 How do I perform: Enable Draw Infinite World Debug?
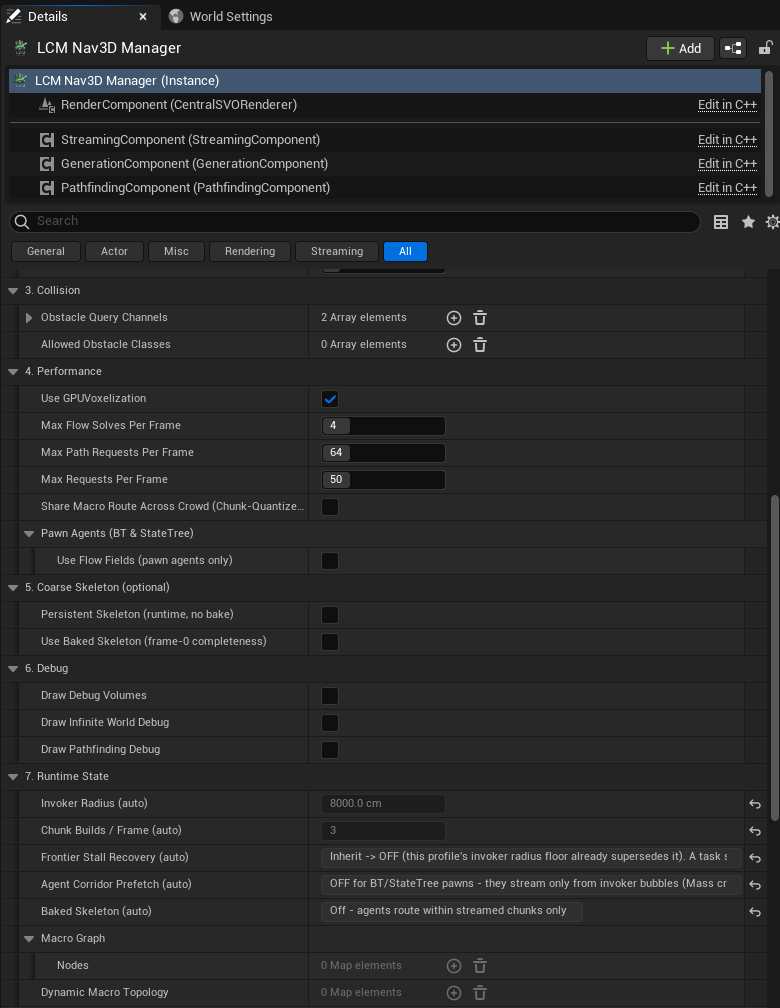tap(330, 723)
